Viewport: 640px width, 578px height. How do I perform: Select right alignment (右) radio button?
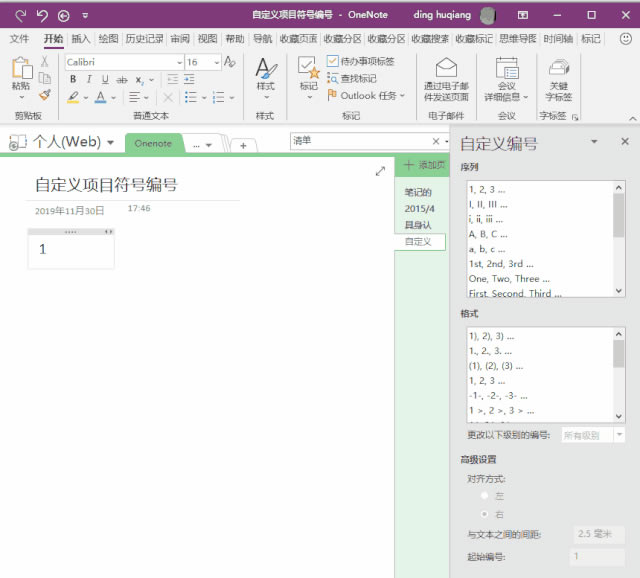pyautogui.click(x=484, y=514)
